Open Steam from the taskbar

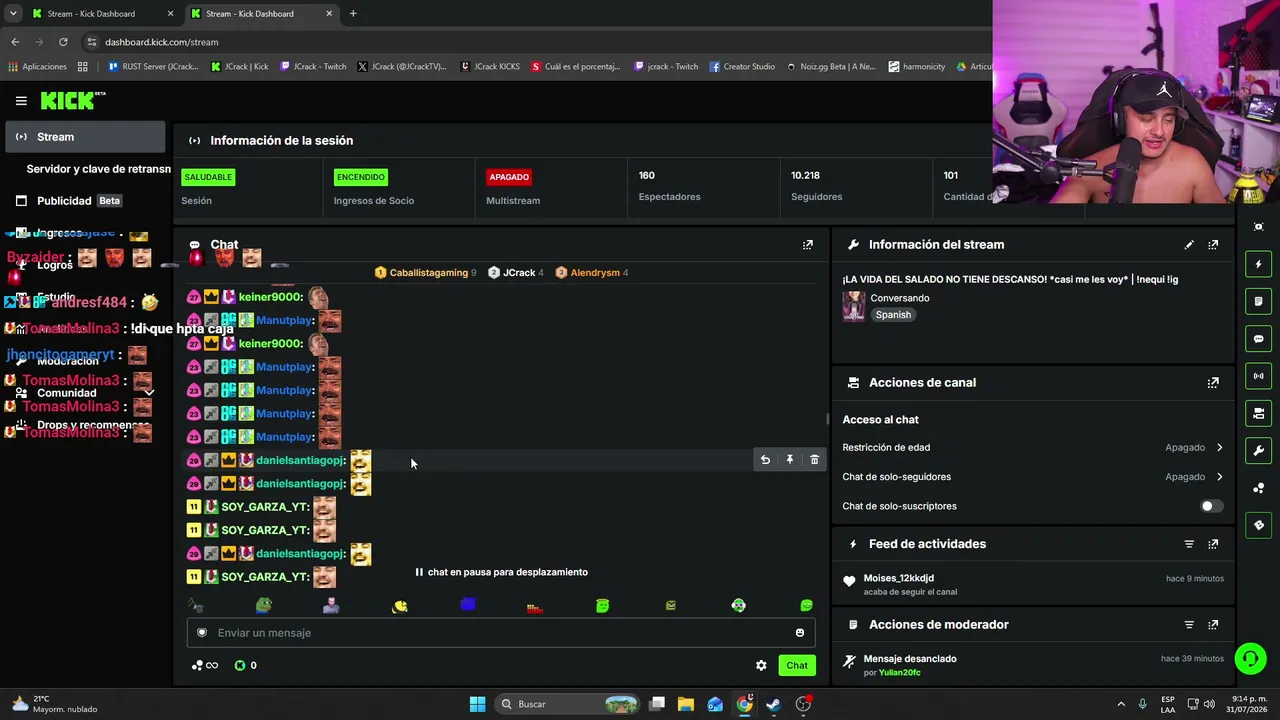pos(773,704)
